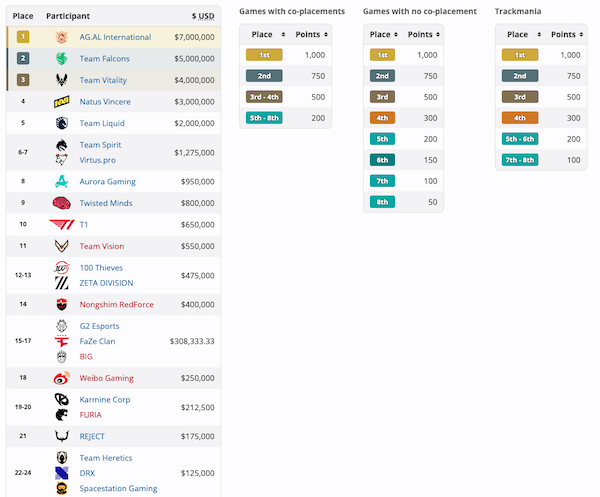Open the AG.AL International team link

[x=115, y=37]
